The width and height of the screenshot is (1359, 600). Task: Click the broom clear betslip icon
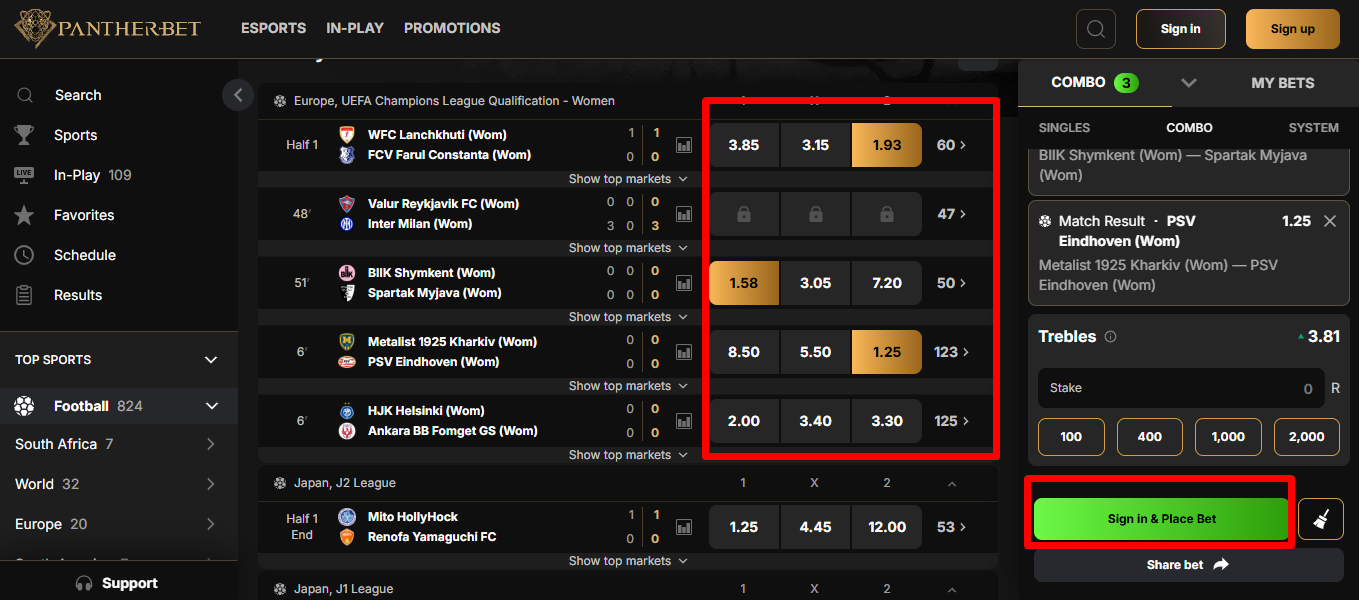1320,519
